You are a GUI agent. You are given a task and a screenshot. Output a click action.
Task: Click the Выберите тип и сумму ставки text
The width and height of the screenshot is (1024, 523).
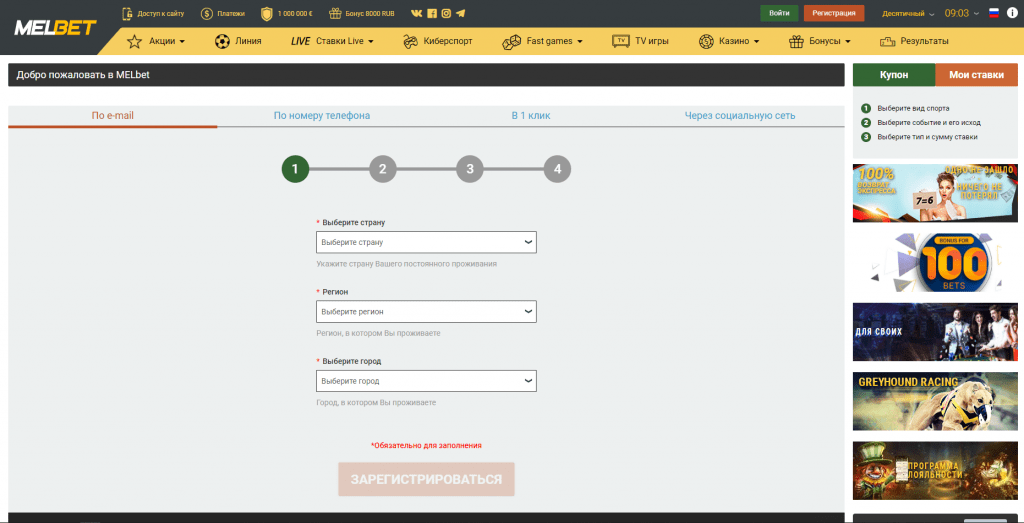(x=927, y=137)
